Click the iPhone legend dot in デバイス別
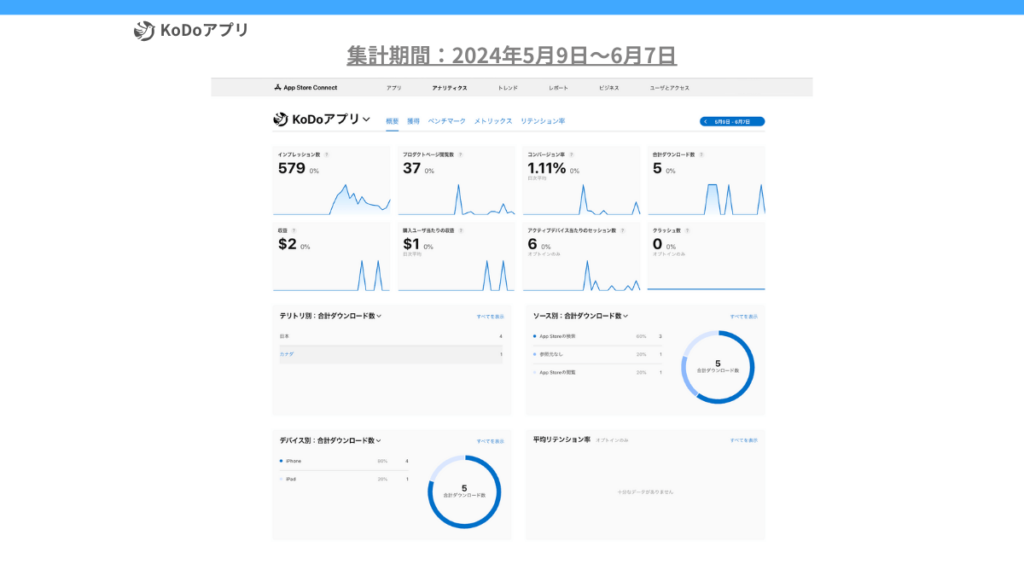 (x=281, y=461)
